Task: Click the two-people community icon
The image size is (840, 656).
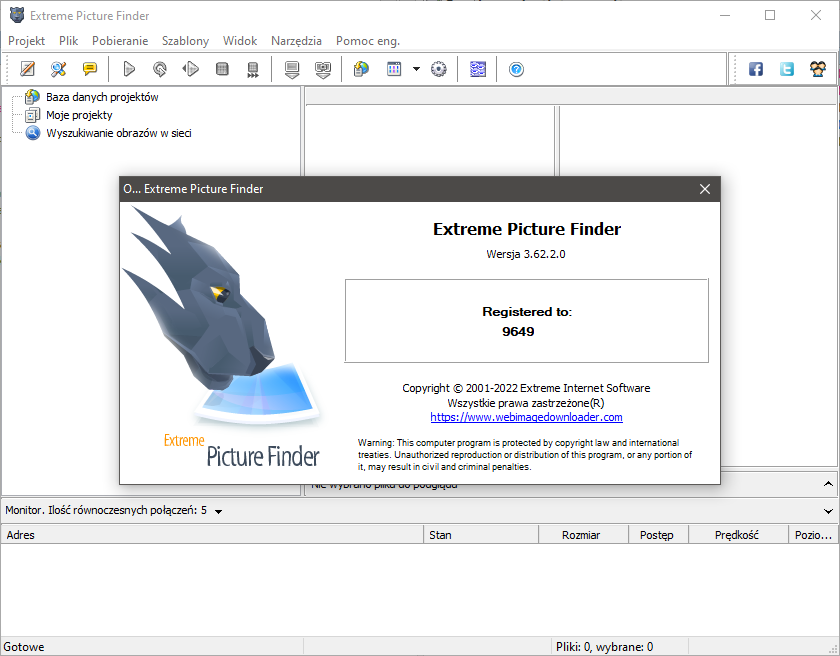Action: coord(818,69)
